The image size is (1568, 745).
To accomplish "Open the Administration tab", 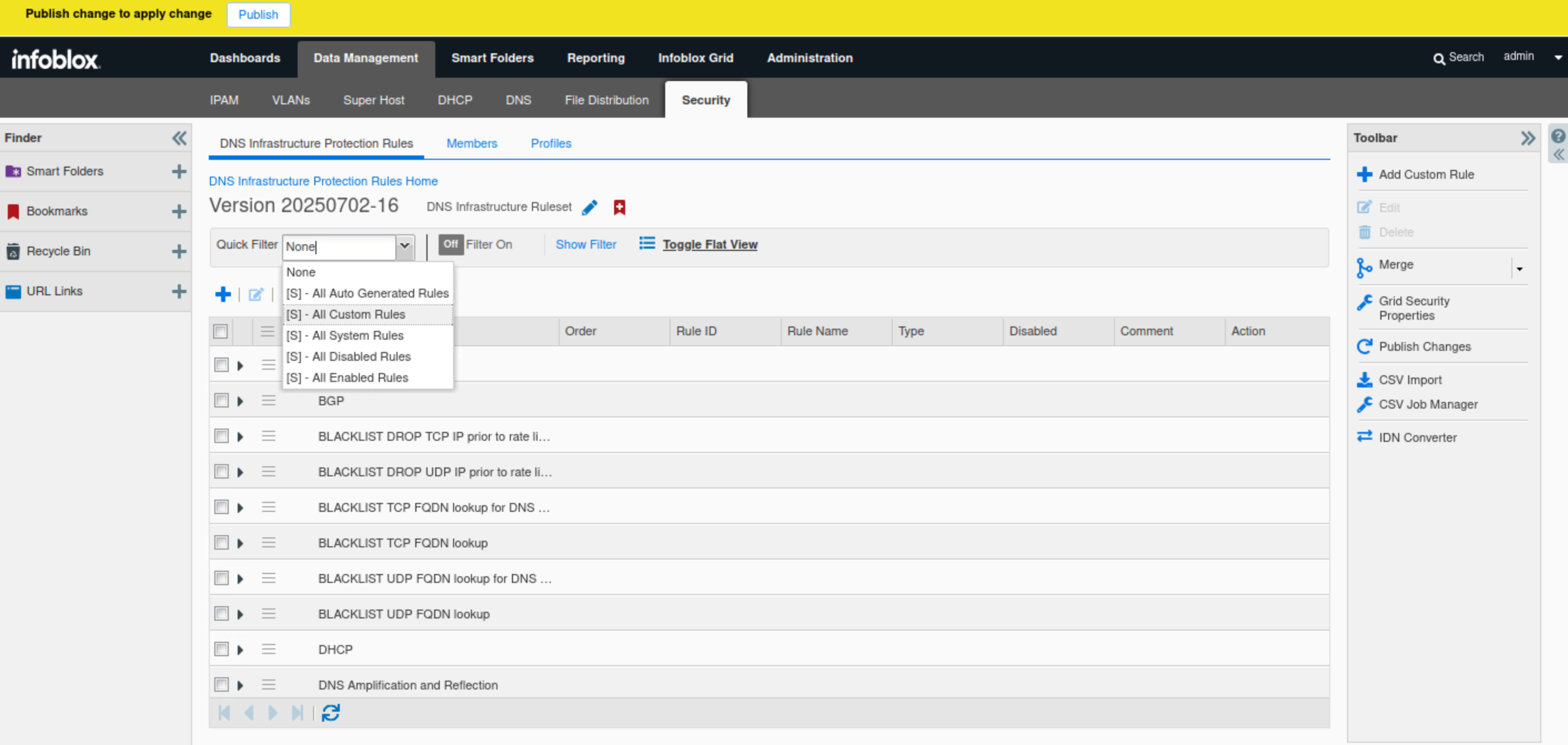I will pyautogui.click(x=810, y=58).
